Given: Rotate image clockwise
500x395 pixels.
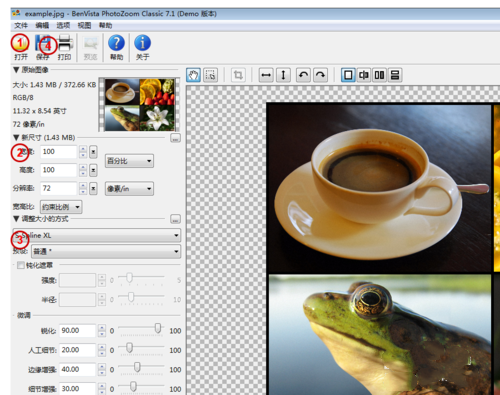Looking at the screenshot, I should [x=320, y=75].
